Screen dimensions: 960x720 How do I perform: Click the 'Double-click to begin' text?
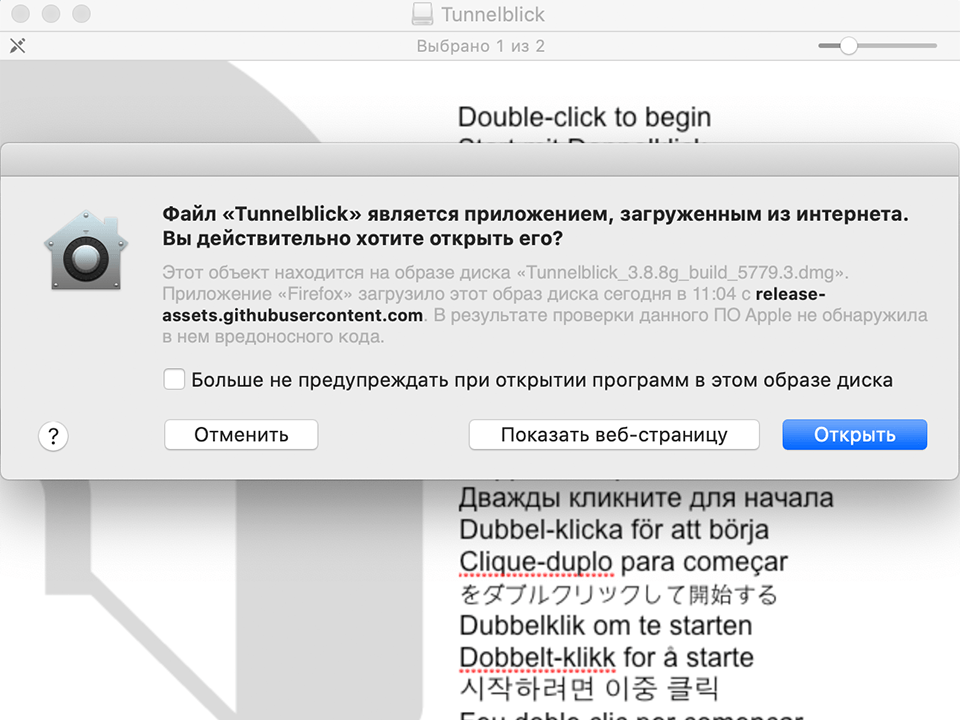click(584, 116)
